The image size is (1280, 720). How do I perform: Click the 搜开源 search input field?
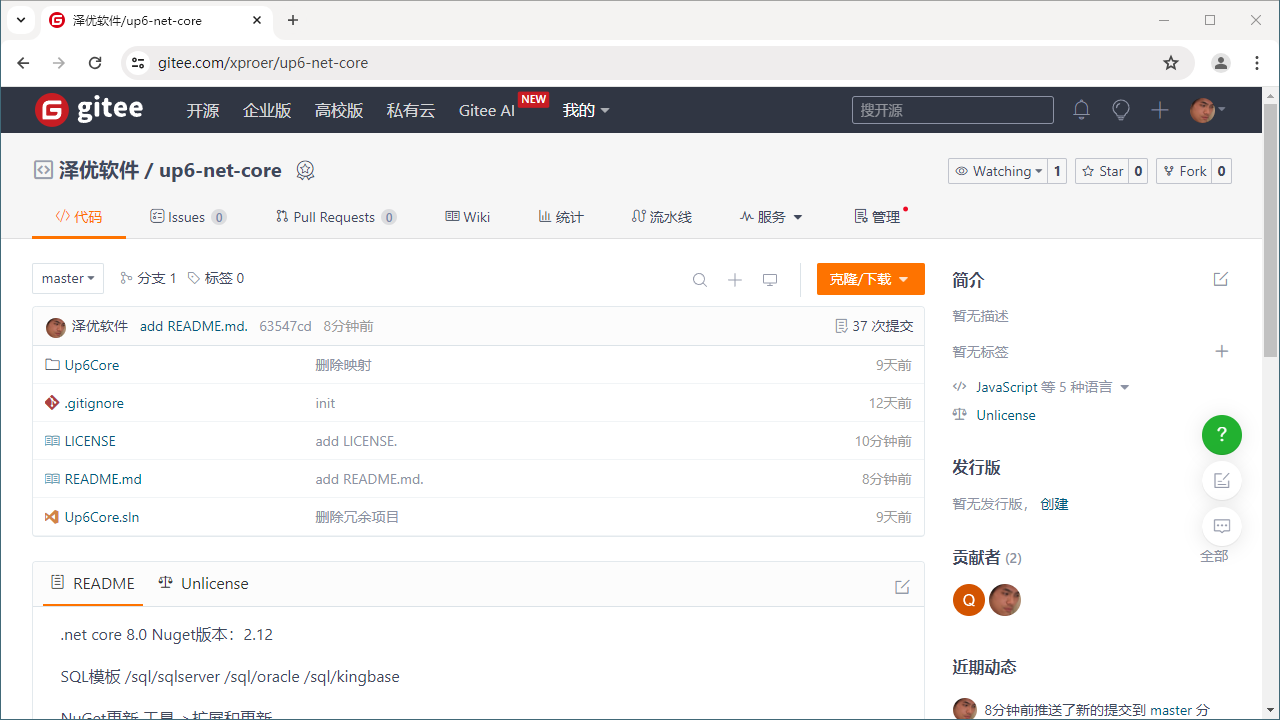(952, 110)
